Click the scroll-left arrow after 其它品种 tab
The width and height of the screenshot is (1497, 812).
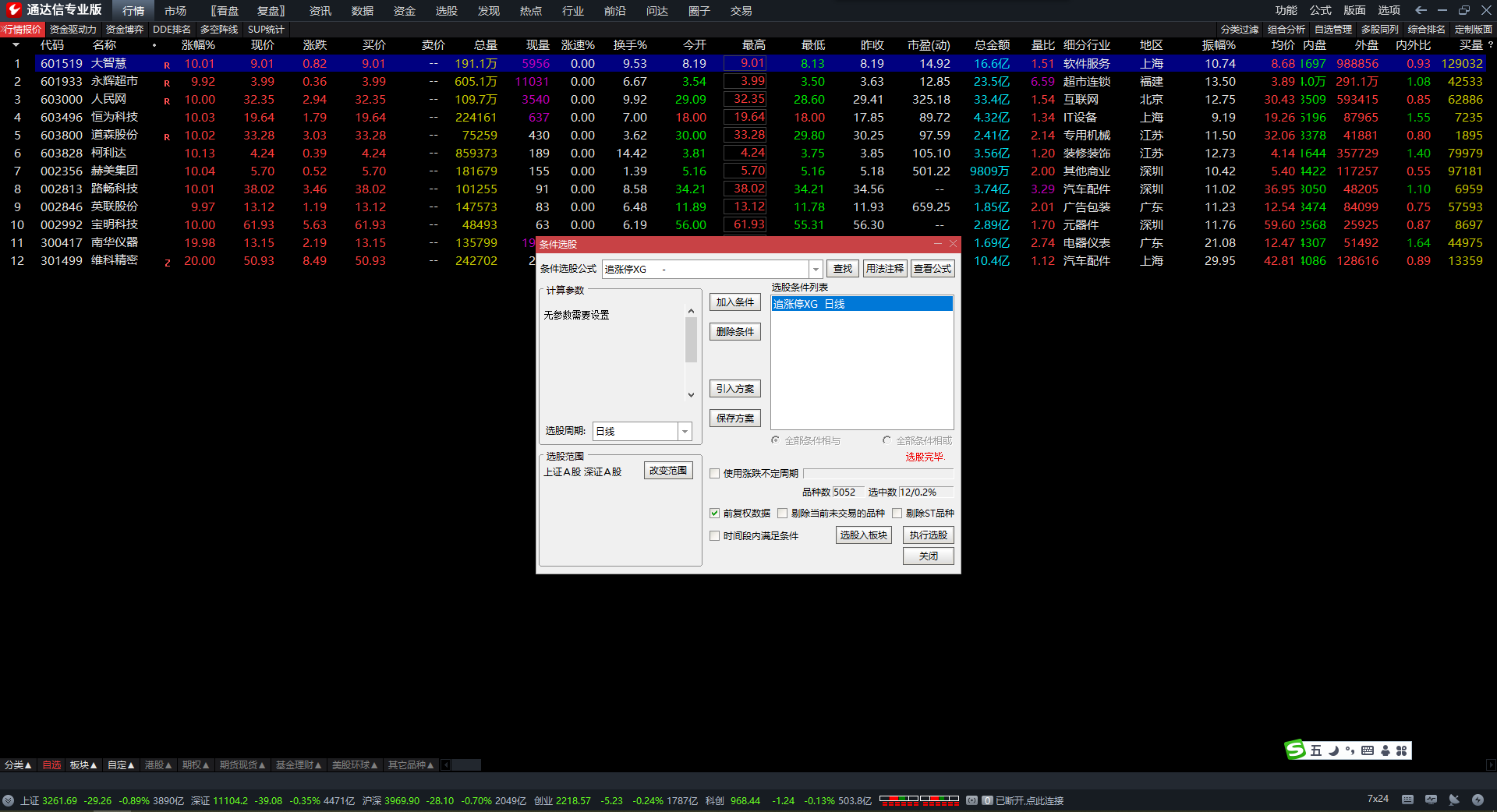click(445, 765)
